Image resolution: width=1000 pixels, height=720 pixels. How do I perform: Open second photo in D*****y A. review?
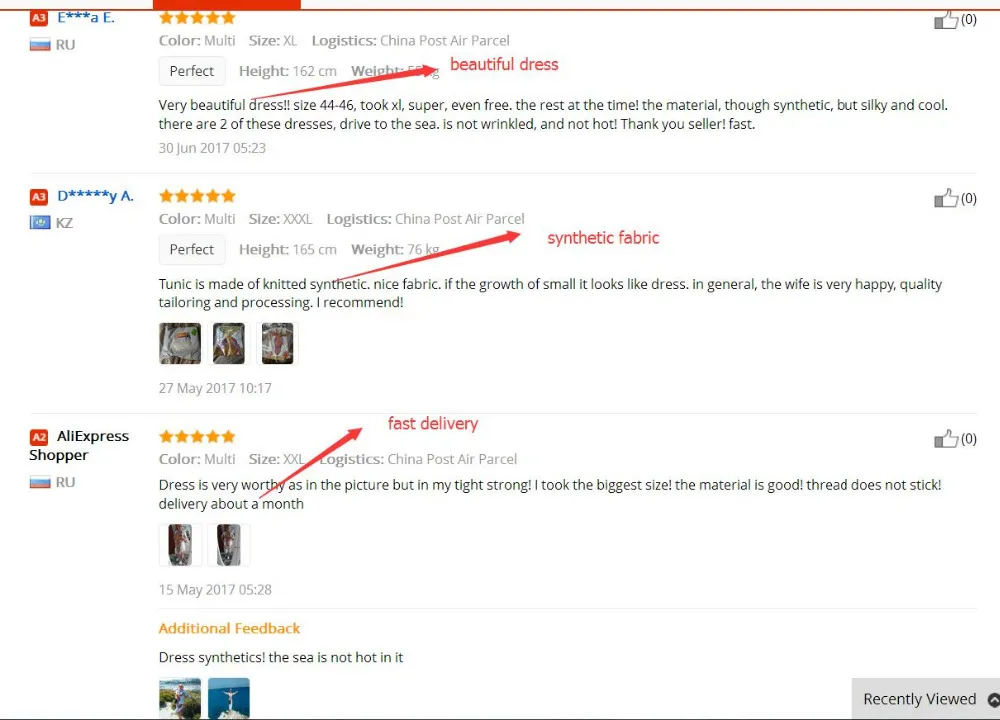(228, 344)
